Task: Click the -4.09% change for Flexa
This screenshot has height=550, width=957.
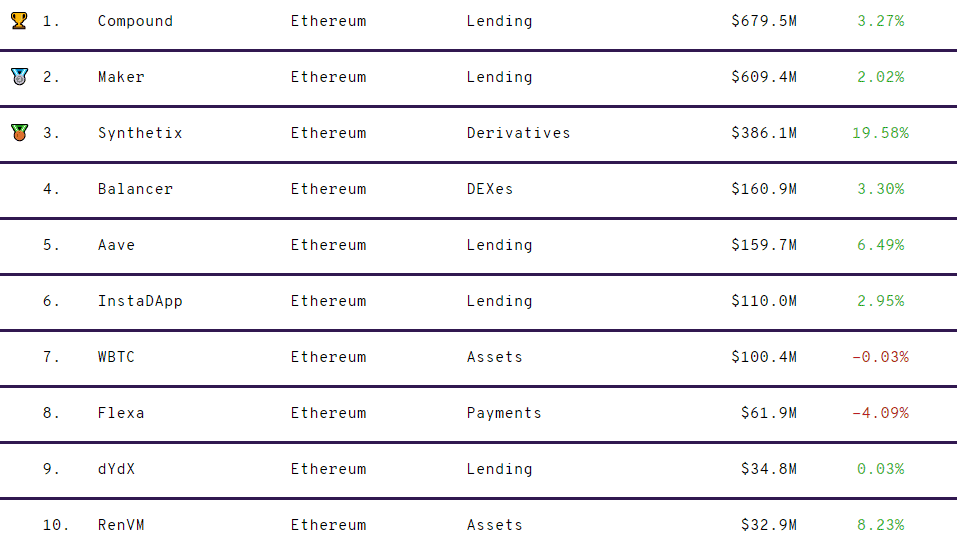Action: click(x=880, y=413)
